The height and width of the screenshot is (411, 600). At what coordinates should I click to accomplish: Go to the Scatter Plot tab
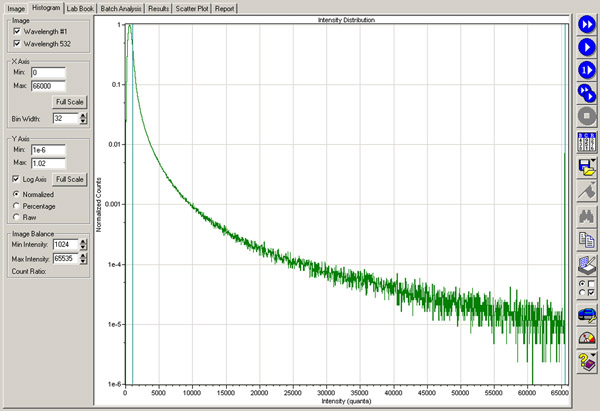point(192,8)
